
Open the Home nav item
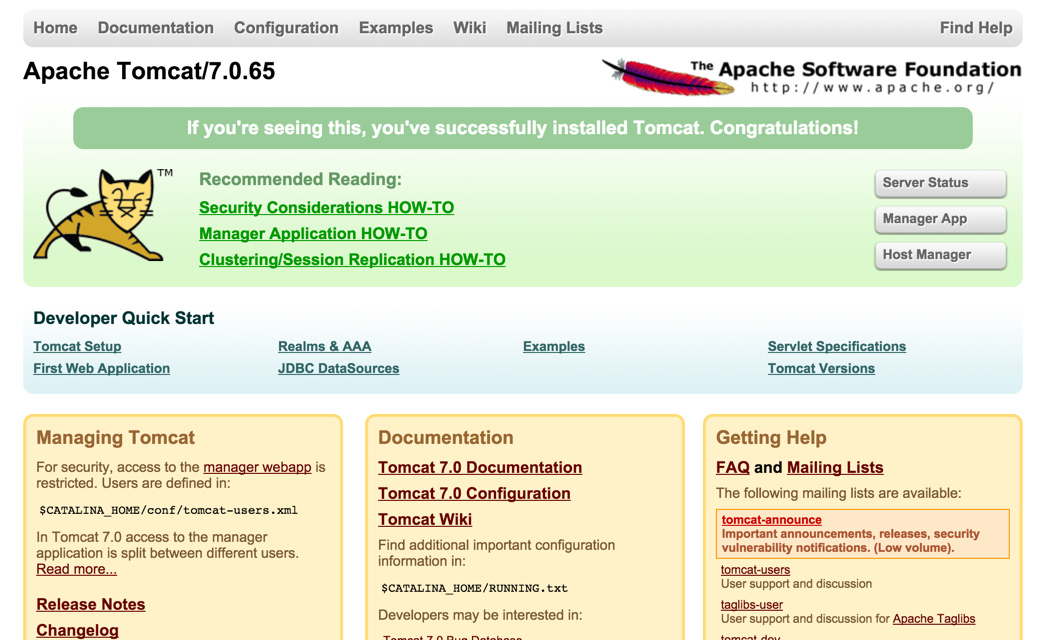pos(56,28)
